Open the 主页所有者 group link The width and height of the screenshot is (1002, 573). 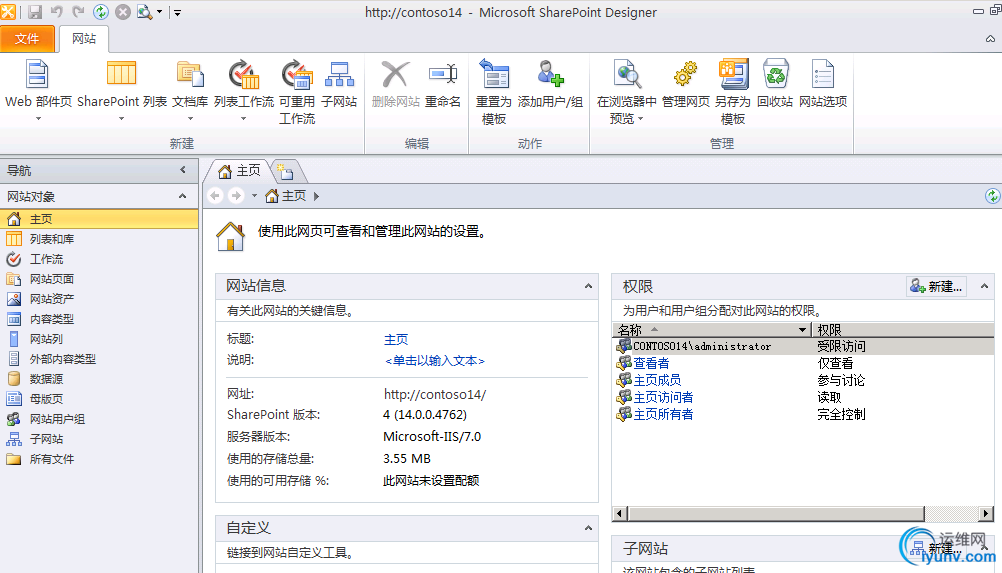coord(663,415)
